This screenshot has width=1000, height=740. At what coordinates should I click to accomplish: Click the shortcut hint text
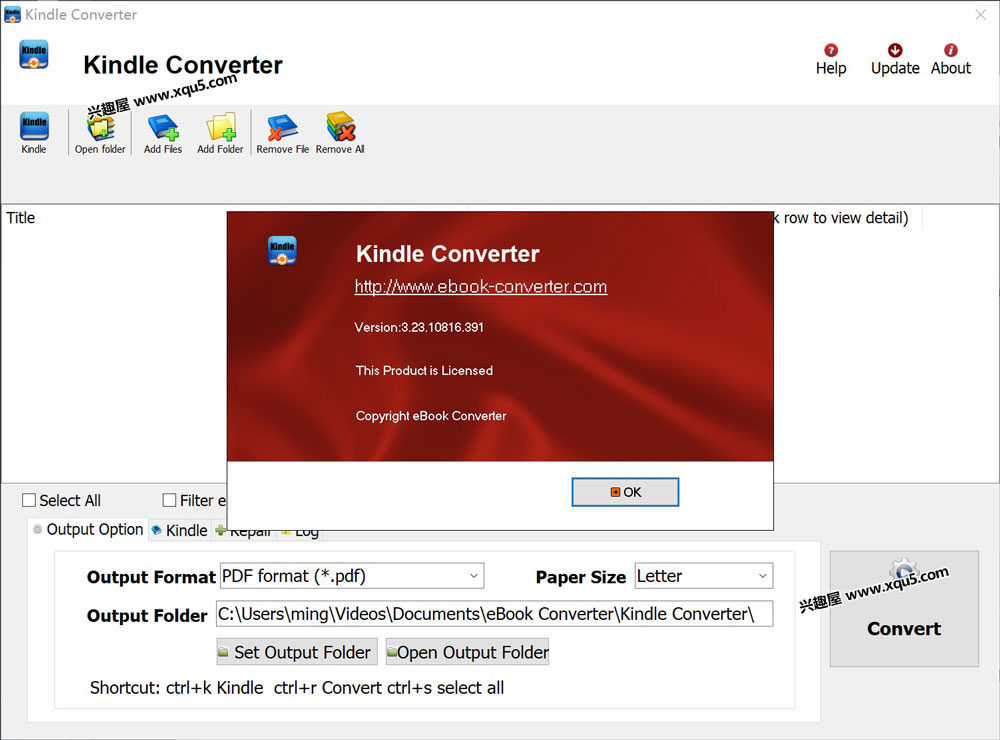coord(297,688)
